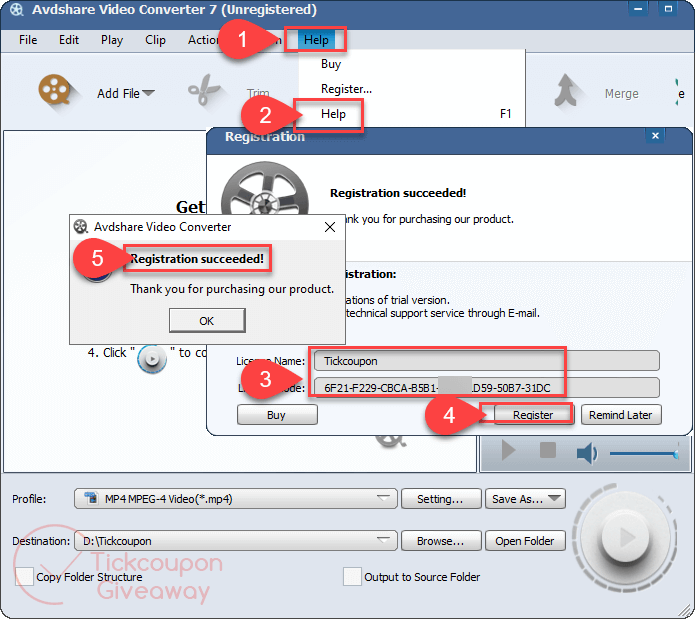Choose Buy from the Help dropdown
This screenshot has height=619, width=695.
point(331,64)
